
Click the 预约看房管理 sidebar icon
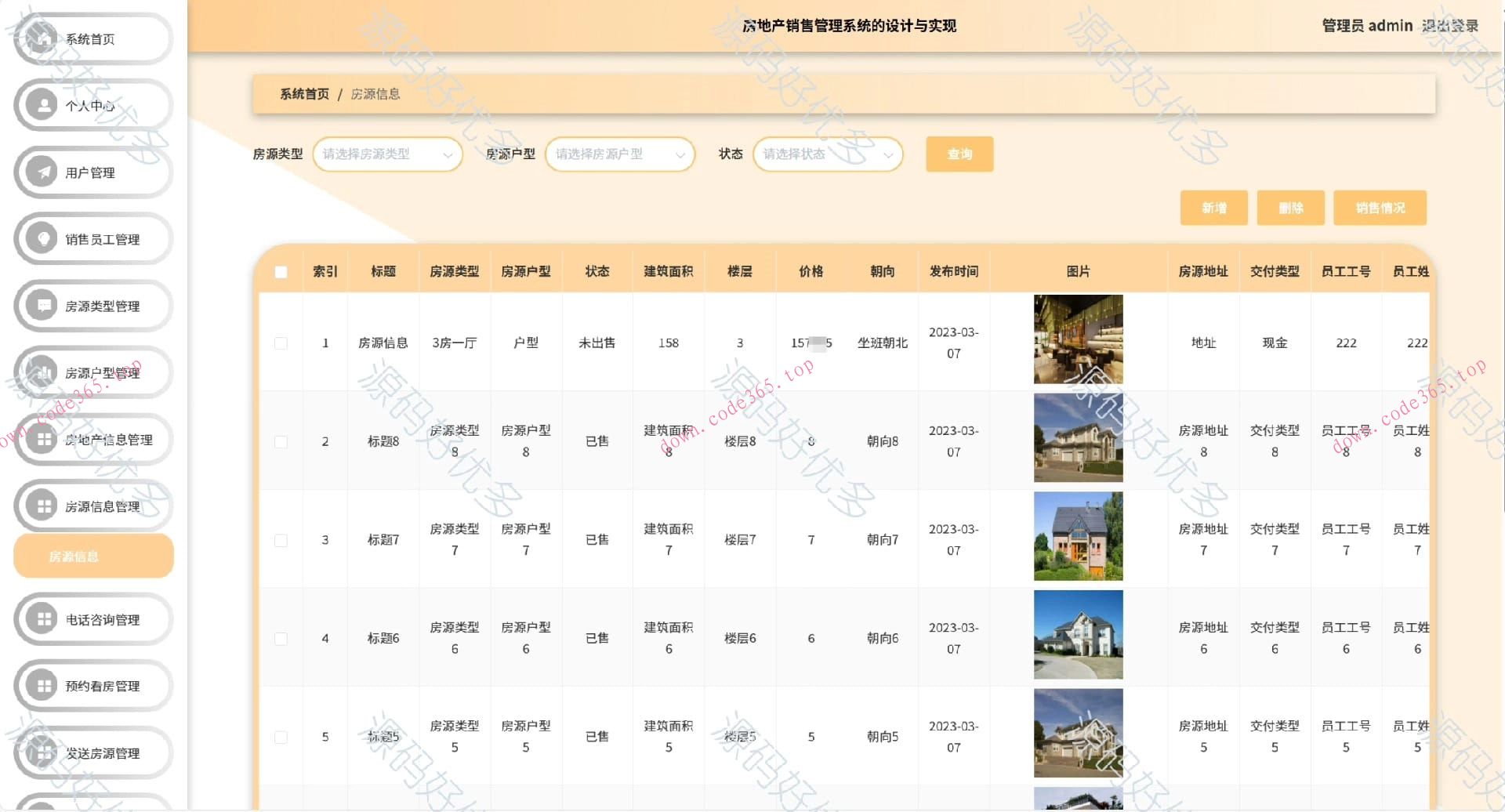coord(43,685)
